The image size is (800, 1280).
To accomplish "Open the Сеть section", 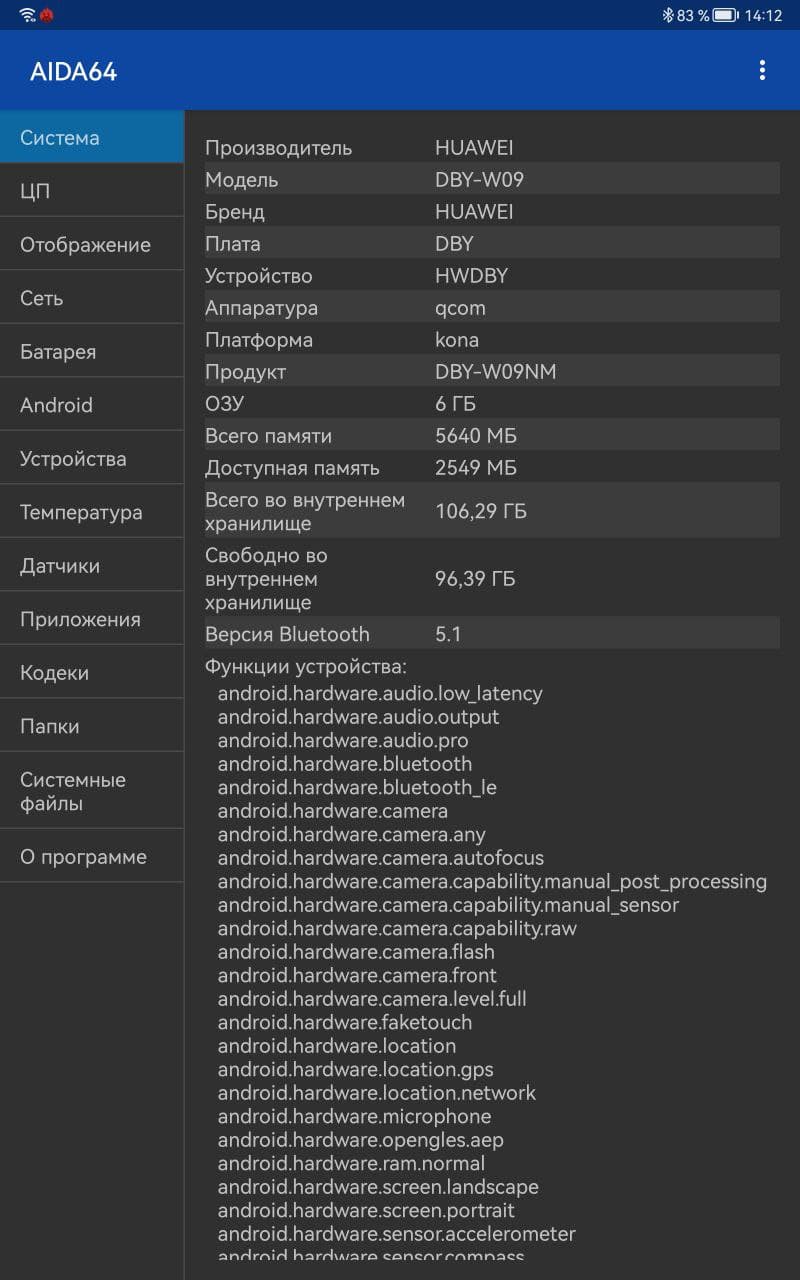I will pyautogui.click(x=92, y=298).
